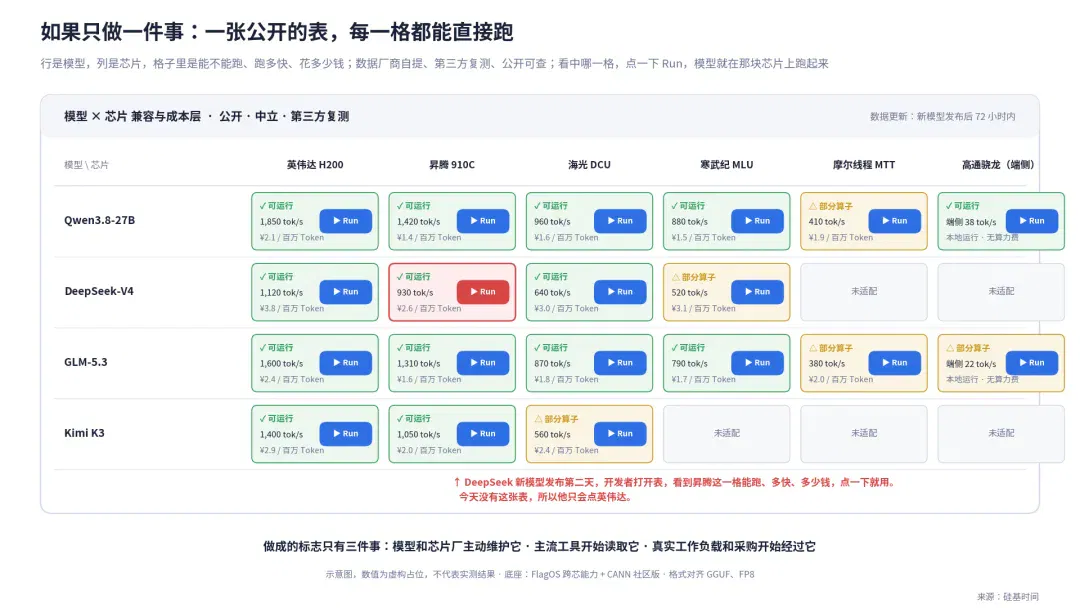Click the 来源：硅基时间 source credit
1080x608 pixels.
pos(1008,597)
